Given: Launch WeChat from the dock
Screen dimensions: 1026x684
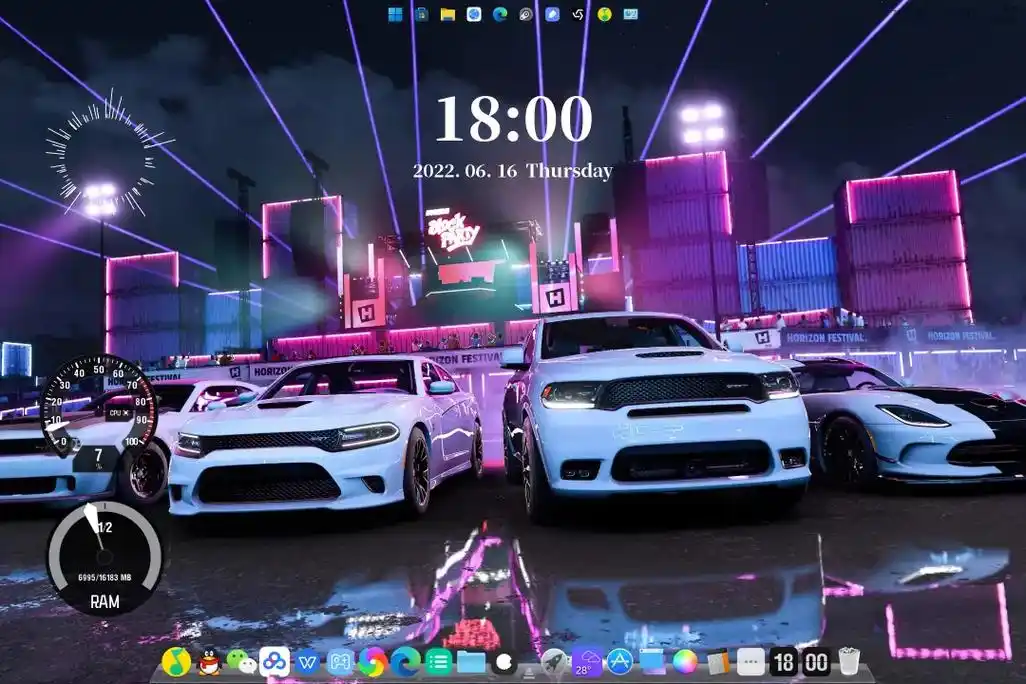Looking at the screenshot, I should point(239,662).
